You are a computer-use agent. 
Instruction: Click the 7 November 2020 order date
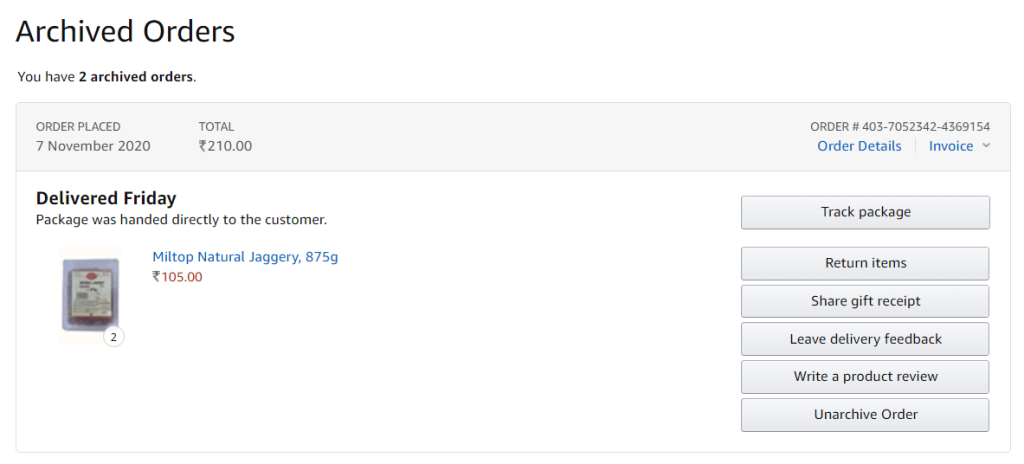[x=93, y=146]
